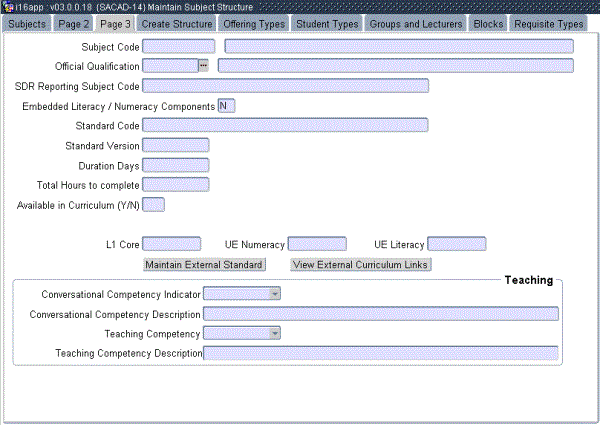Click the 'Total Hours to complete' label

88,185
